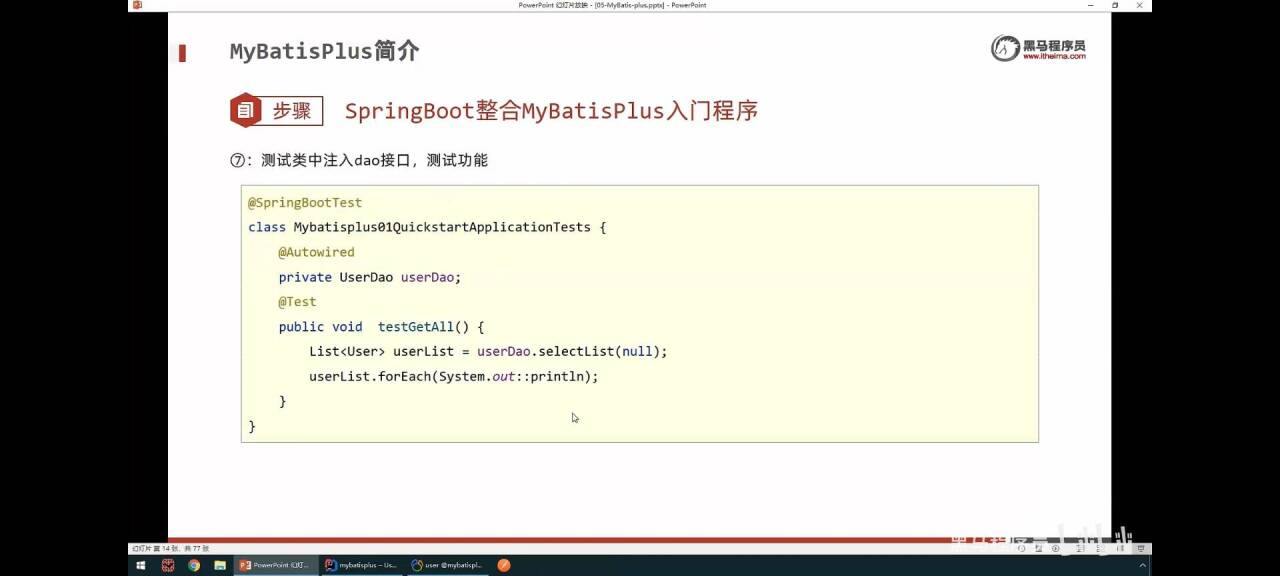This screenshot has width=1280, height=576.
Task: Click the www.itheima.com text under logo
Action: [1054, 57]
